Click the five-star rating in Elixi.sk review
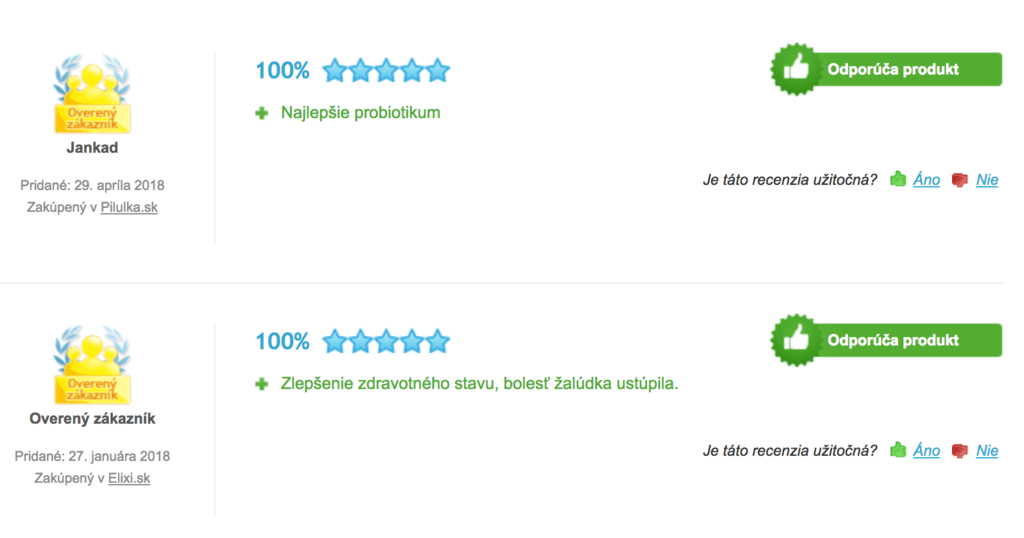Screen dimensions: 1024x538 coord(386,341)
